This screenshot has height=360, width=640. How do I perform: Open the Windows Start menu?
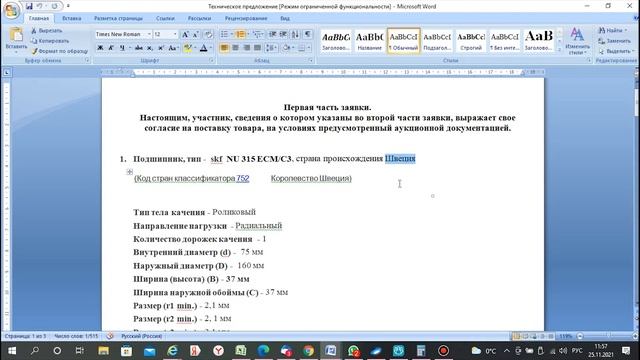click(x=12, y=351)
